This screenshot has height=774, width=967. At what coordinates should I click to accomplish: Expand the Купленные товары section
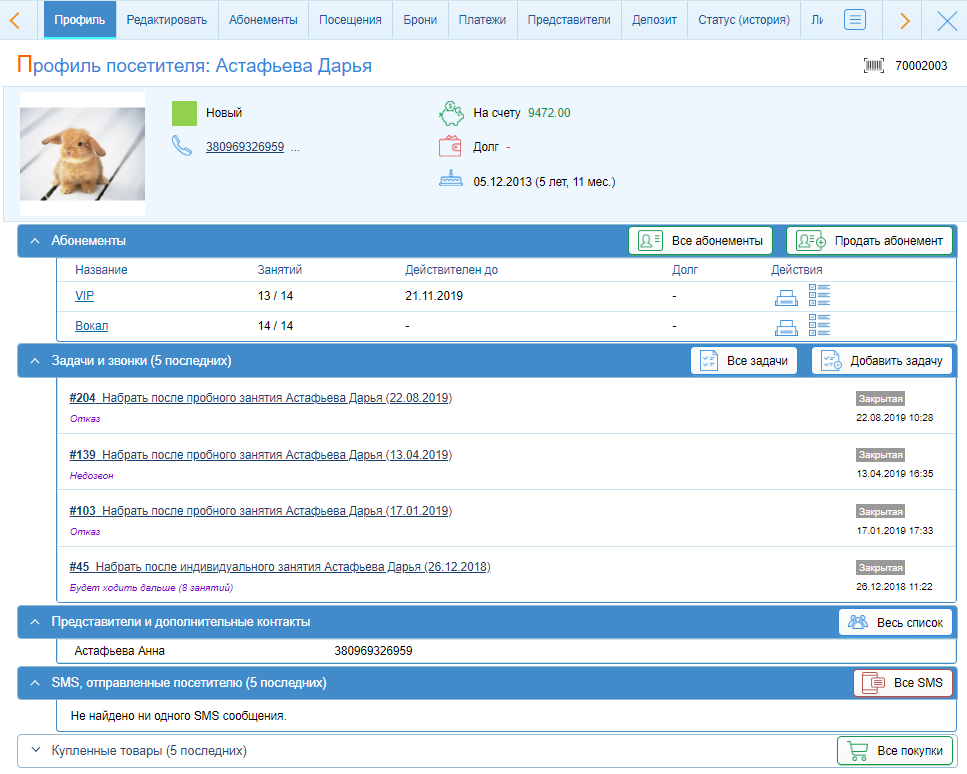[x=34, y=750]
